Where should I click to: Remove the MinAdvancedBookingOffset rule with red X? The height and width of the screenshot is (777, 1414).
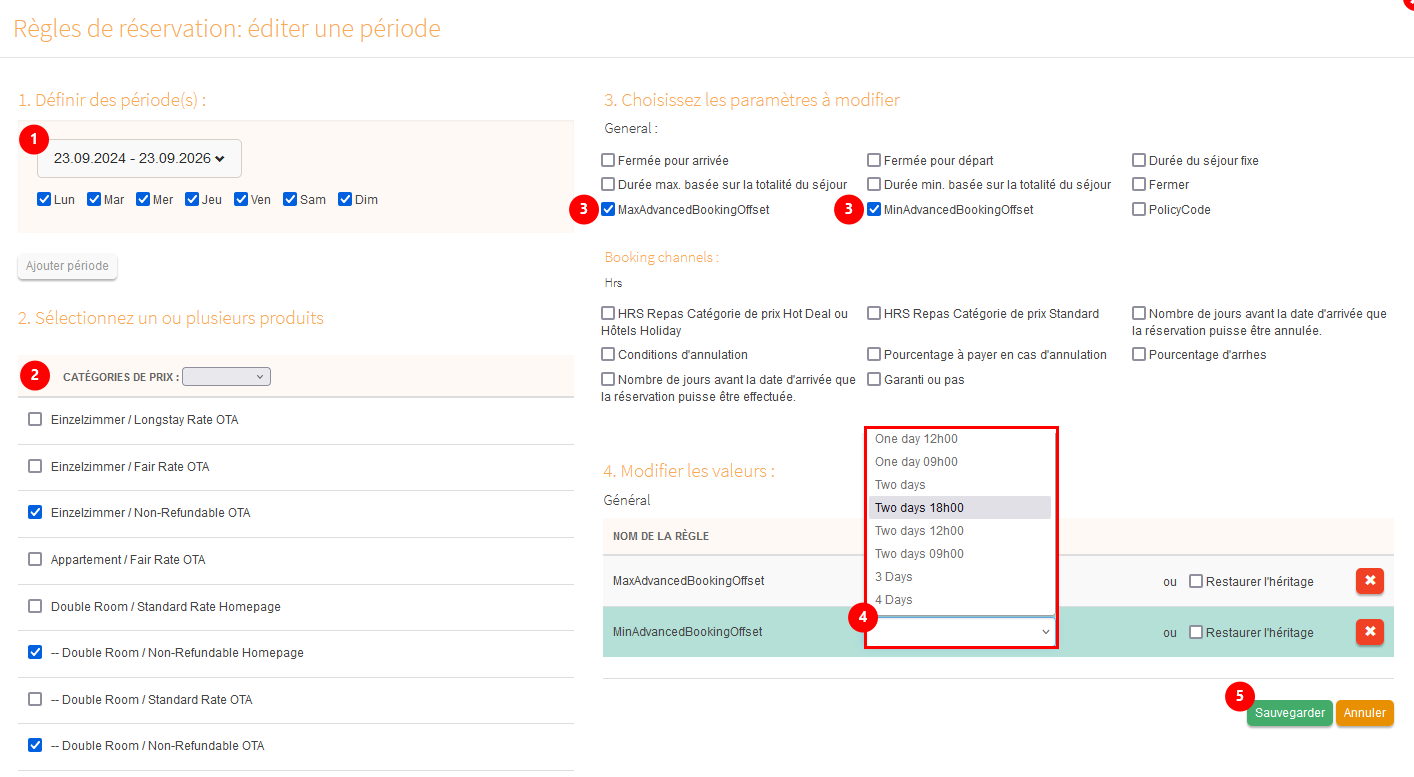(x=1369, y=632)
